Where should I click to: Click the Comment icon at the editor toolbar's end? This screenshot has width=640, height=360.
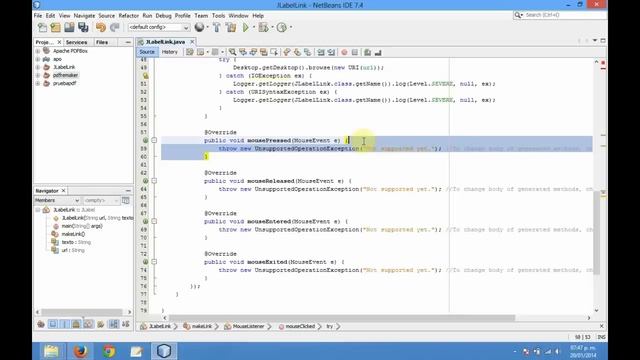click(x=367, y=52)
